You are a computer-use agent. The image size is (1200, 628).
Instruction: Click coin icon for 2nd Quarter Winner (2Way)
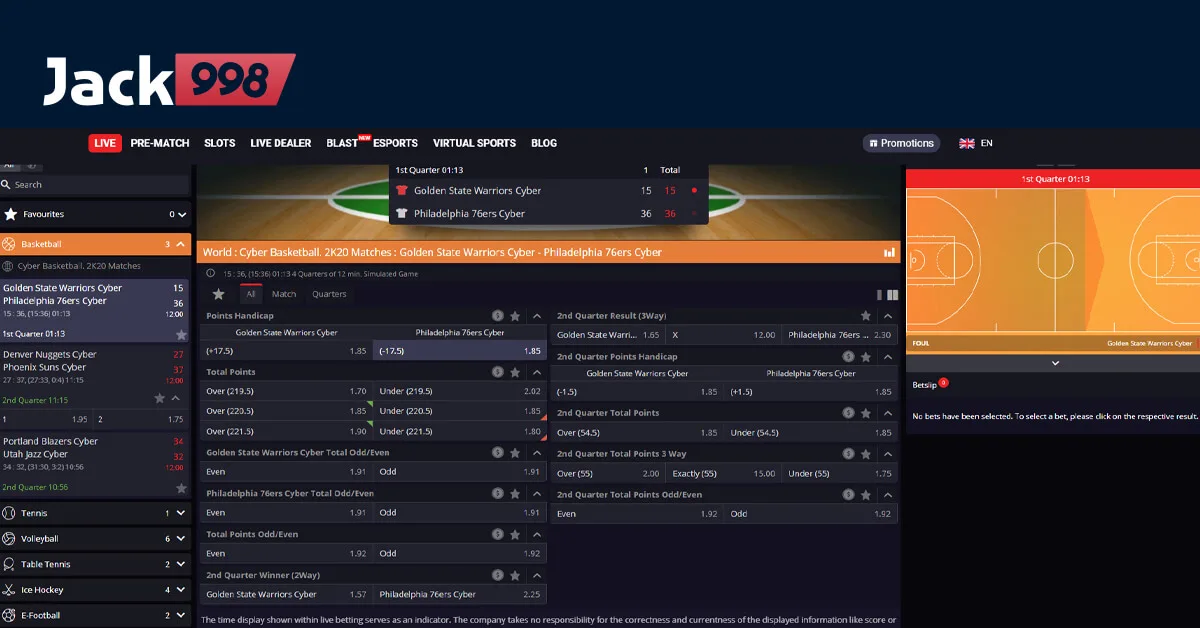(x=497, y=576)
